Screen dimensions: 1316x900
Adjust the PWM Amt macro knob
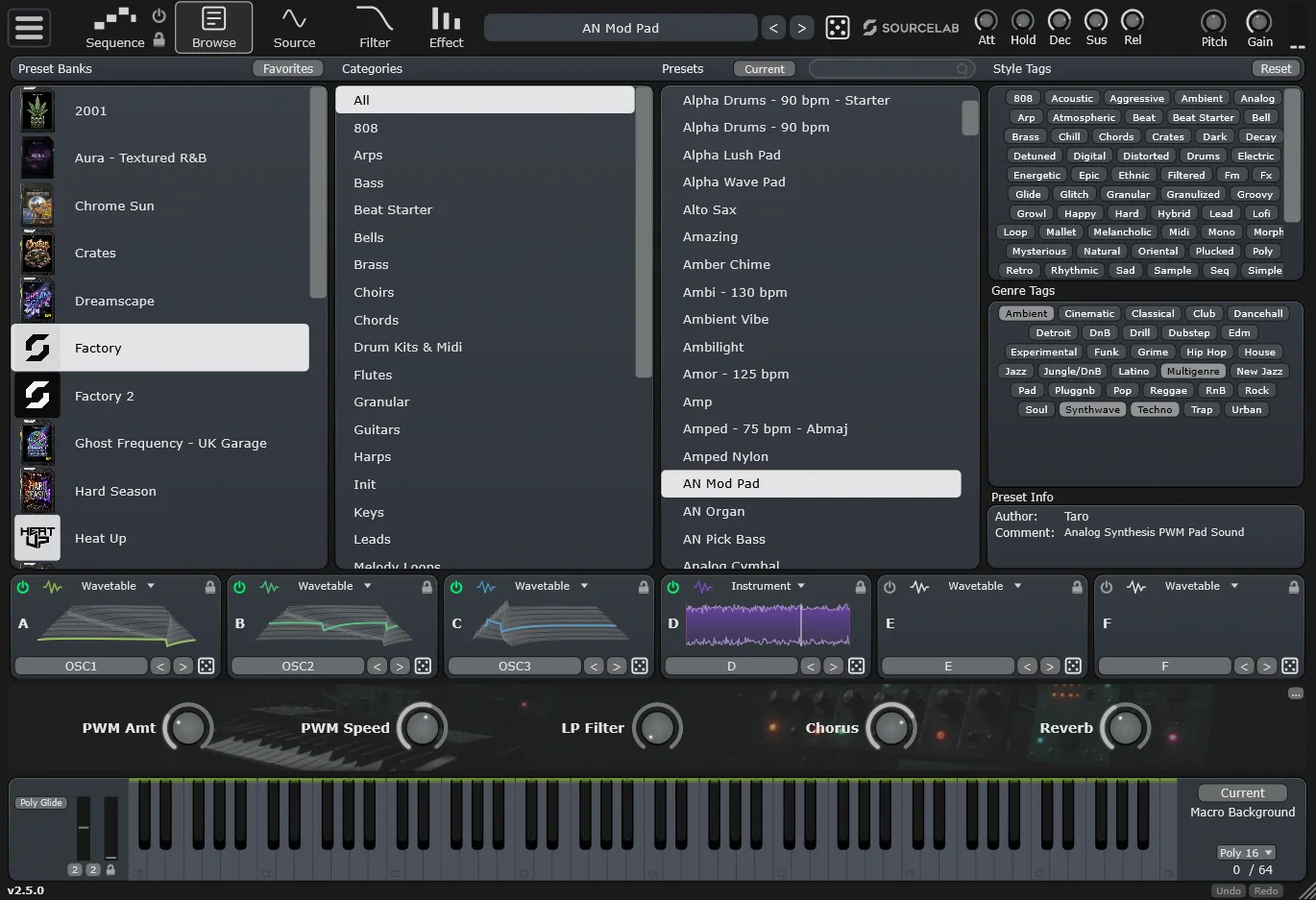[188, 727]
